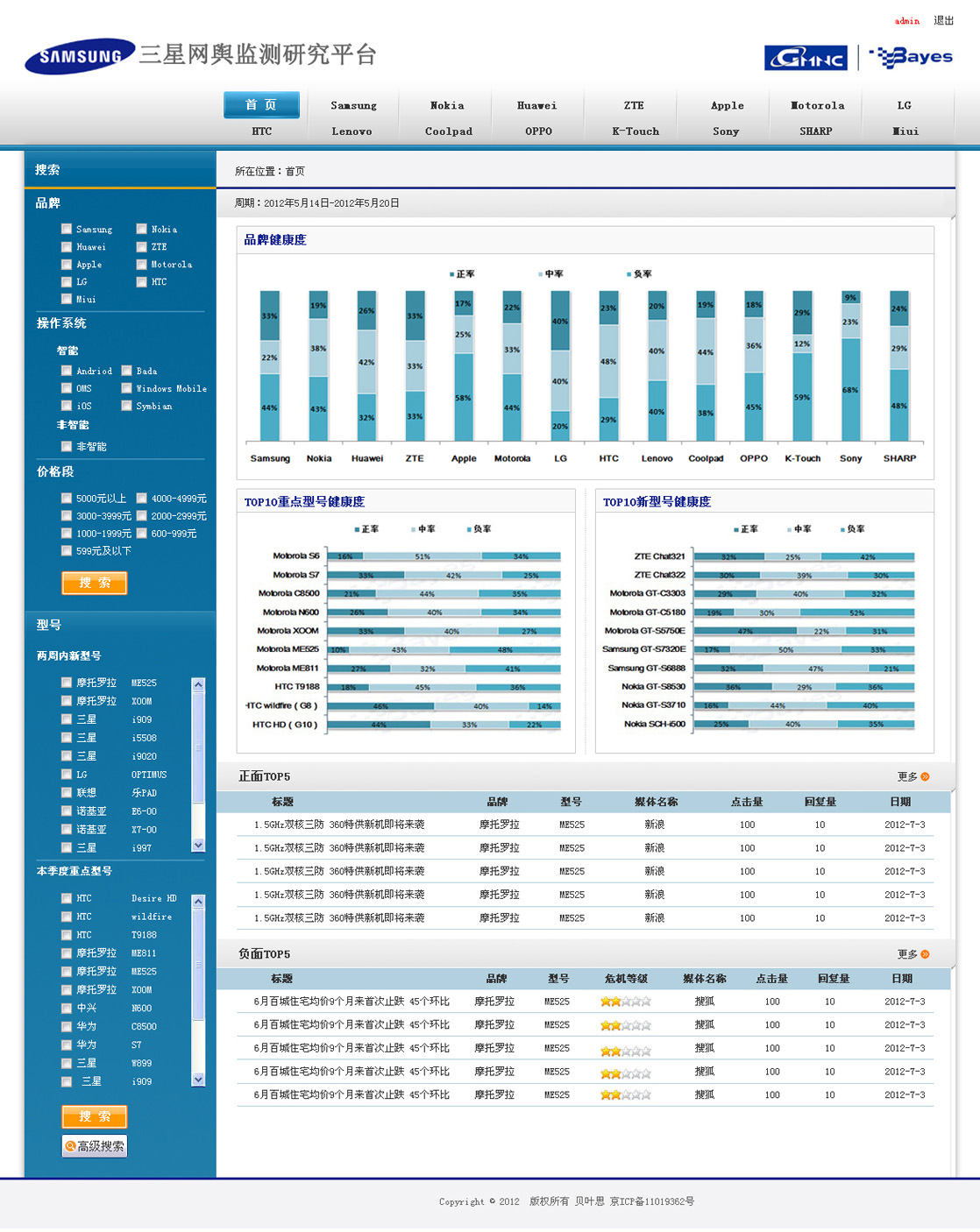The image size is (980, 1232).
Task: Select the 中兴 N600 model checkbox
Action: (67, 1008)
